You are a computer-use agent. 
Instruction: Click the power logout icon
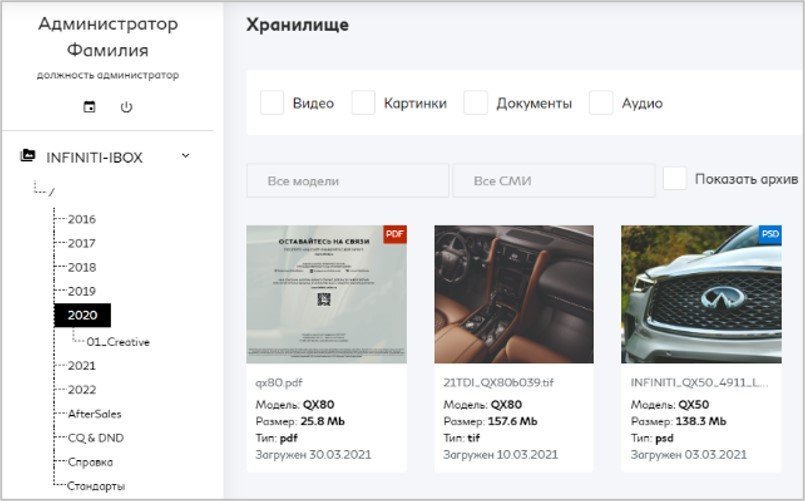[x=126, y=107]
